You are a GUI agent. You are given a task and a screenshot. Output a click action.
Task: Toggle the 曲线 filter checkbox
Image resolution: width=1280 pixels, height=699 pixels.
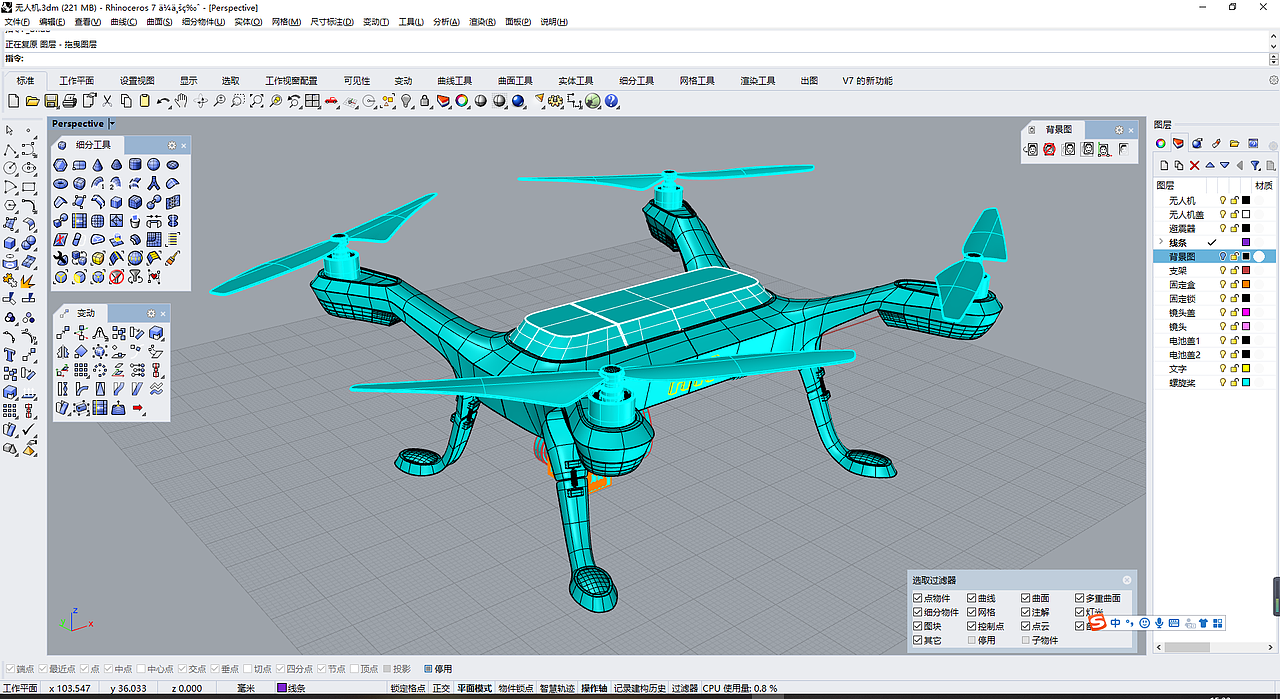(x=972, y=598)
